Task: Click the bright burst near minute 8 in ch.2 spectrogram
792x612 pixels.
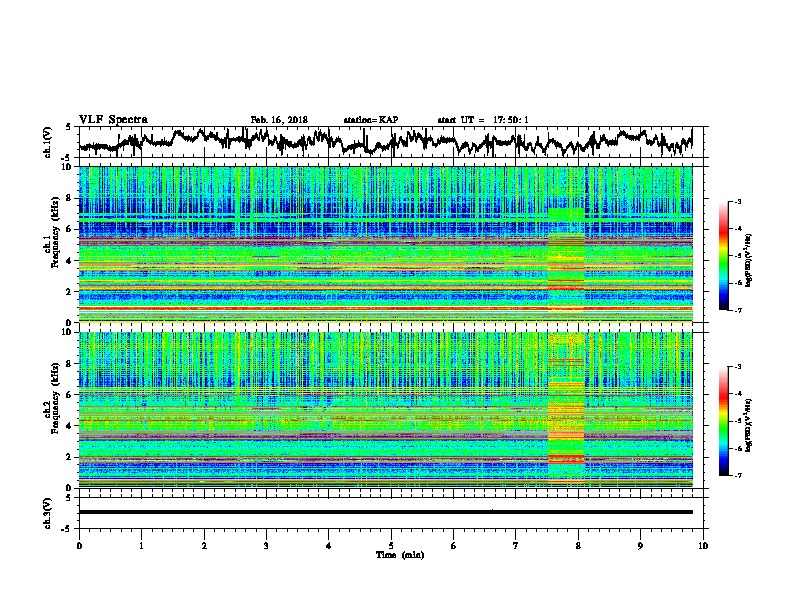Action: pyautogui.click(x=566, y=410)
